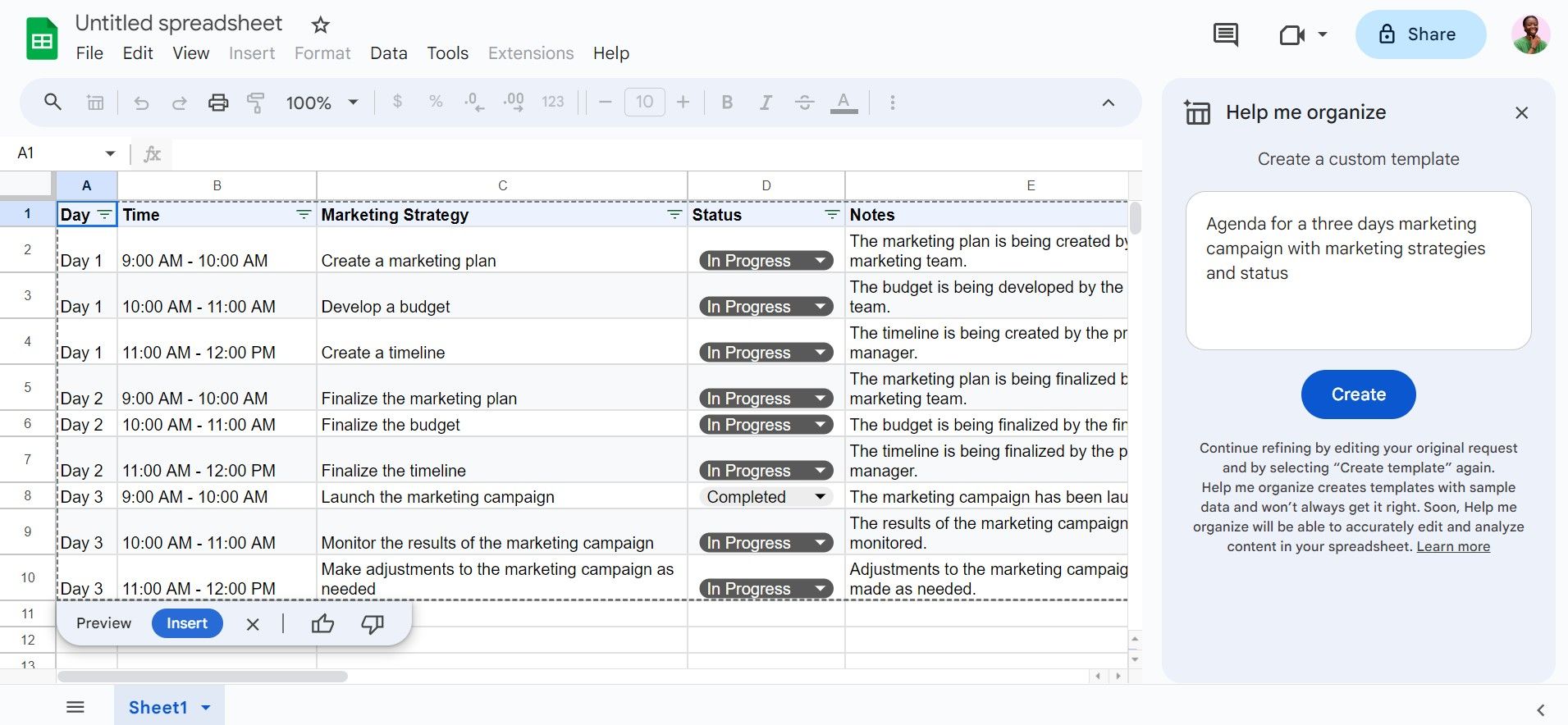This screenshot has width=1568, height=725.
Task: Click the horizontal scrollbar under the sheet
Action: [x=202, y=677]
